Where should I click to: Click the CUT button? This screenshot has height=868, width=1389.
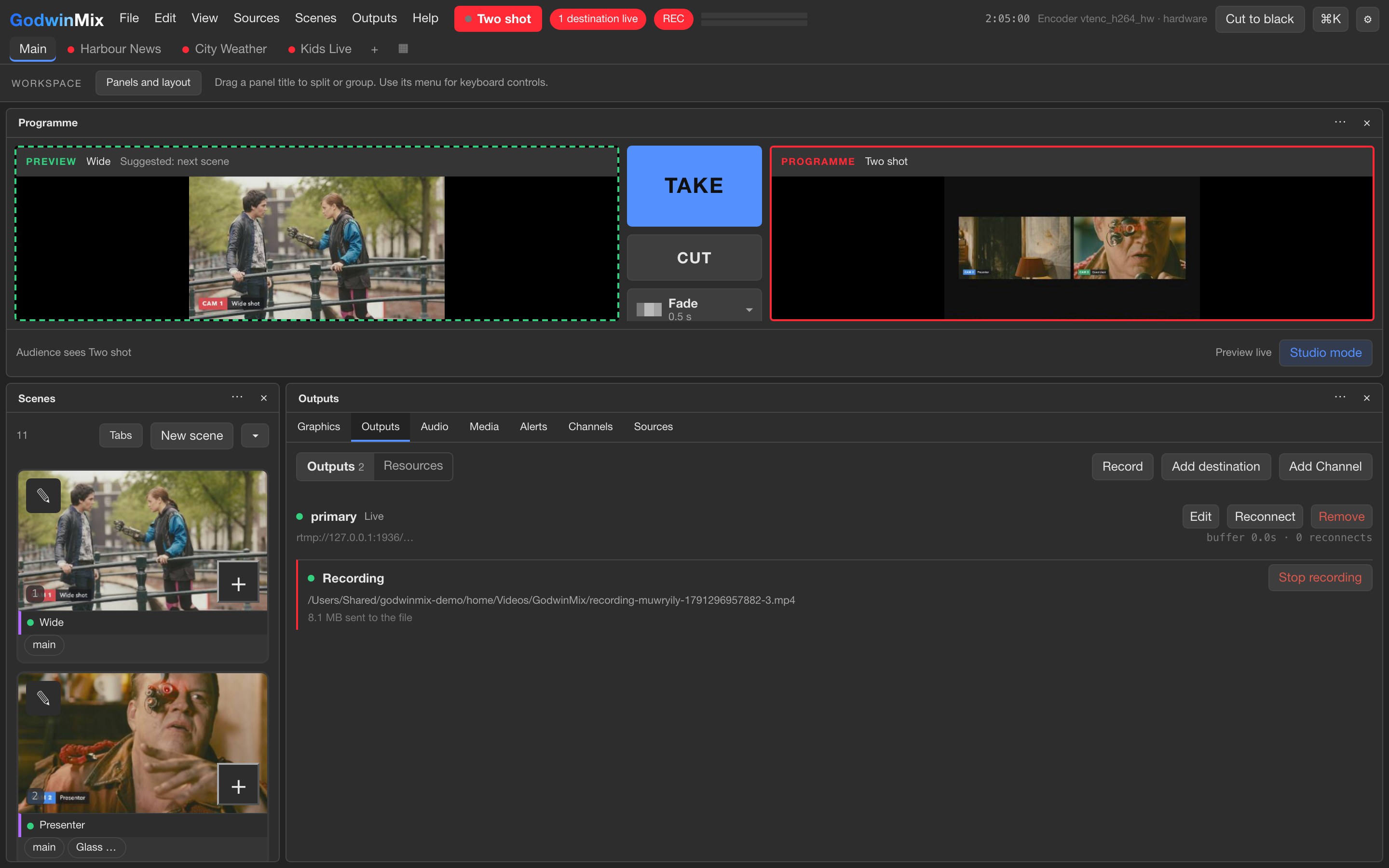(x=694, y=258)
